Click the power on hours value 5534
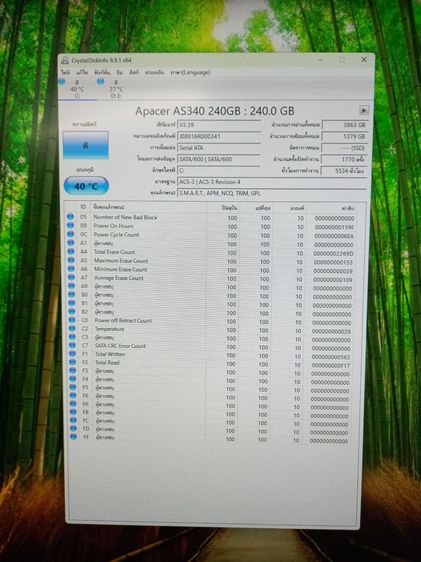The height and width of the screenshot is (562, 421). pos(344,171)
